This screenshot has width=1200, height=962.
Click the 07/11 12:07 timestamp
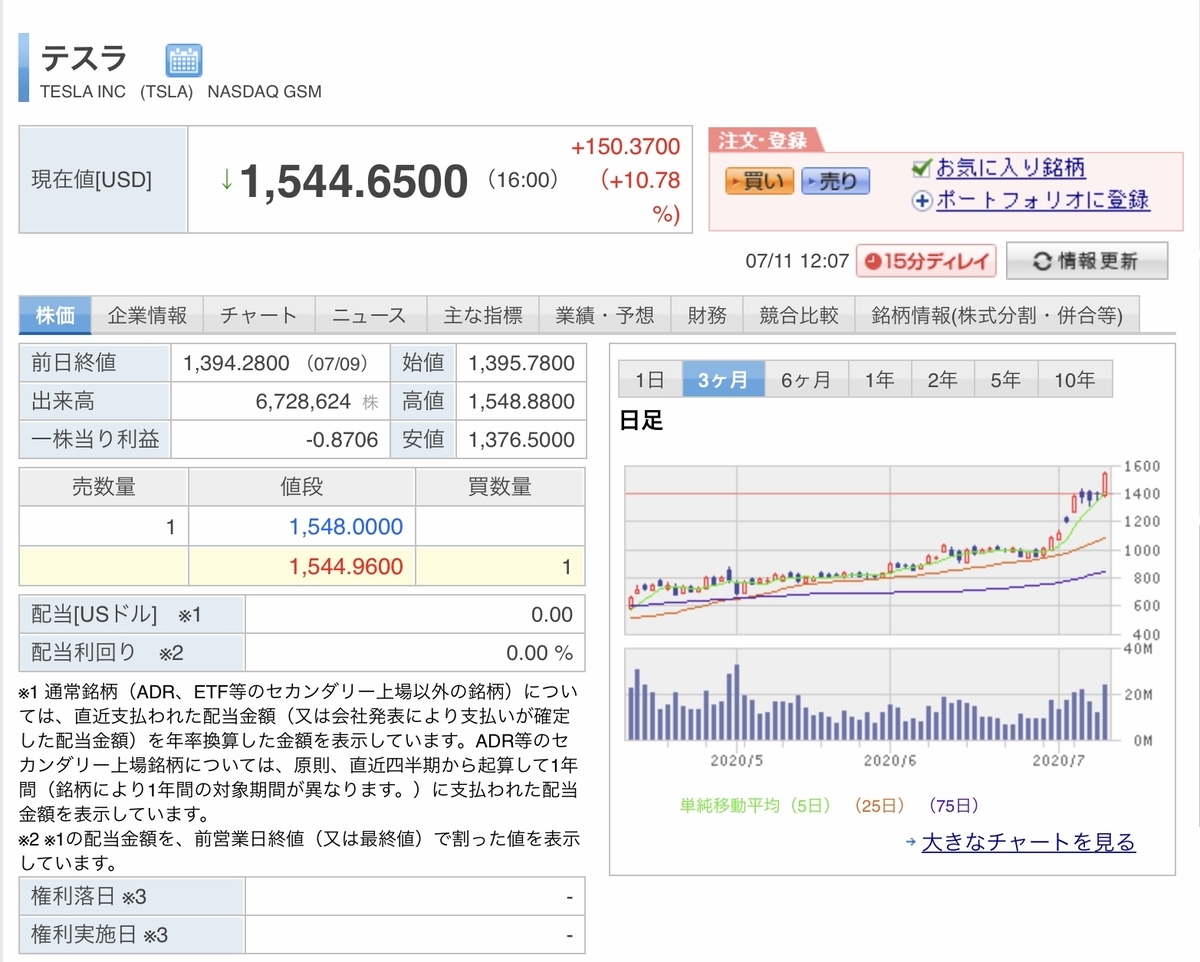[x=797, y=262]
